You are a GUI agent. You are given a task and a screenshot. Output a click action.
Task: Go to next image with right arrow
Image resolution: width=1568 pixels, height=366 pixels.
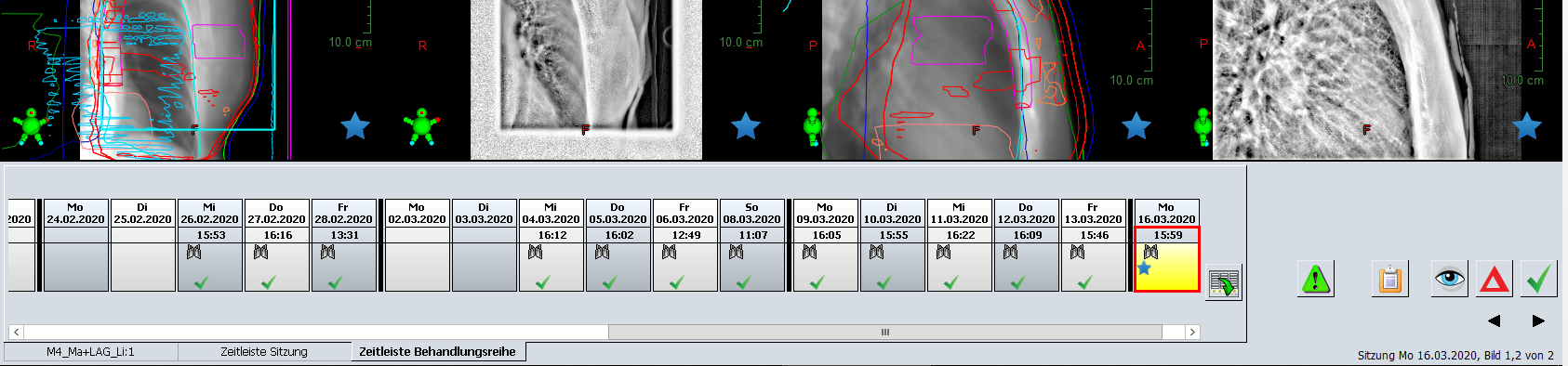pyautogui.click(x=1538, y=320)
